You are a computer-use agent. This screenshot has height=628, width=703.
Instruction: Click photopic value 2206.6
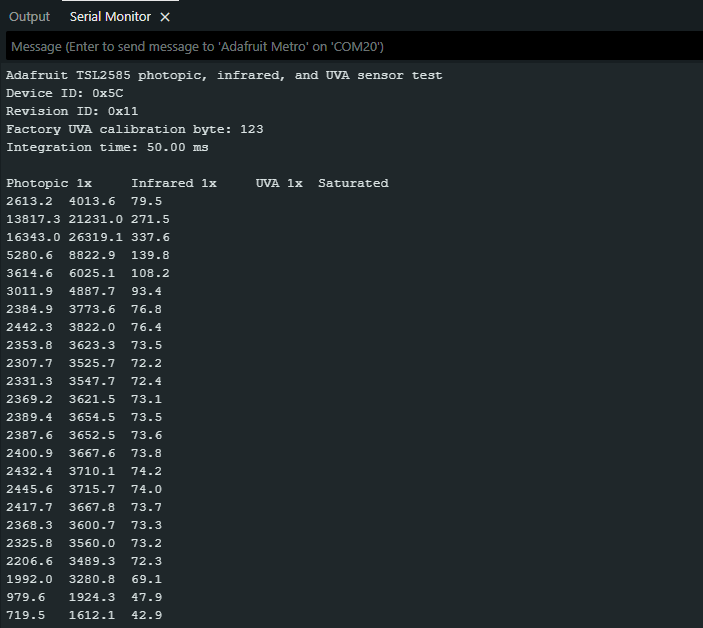[x=29, y=561]
